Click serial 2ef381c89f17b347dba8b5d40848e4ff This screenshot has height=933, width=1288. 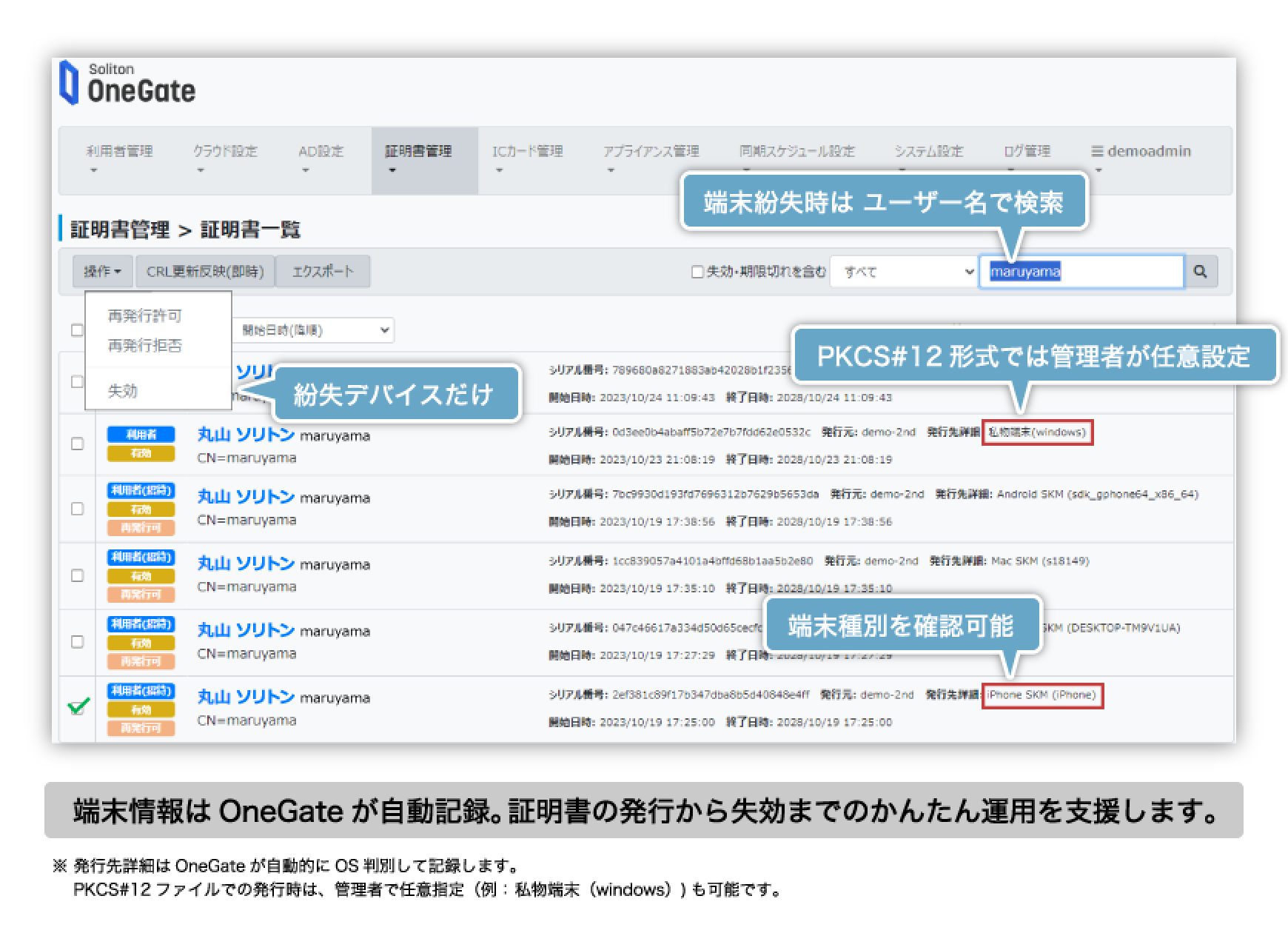711,695
